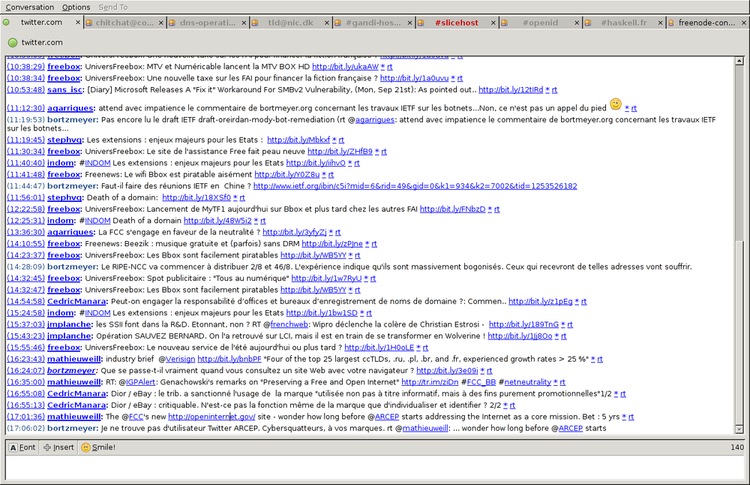The image size is (750, 485).
Task: Click the 140 character counter
Action: [x=737, y=447]
